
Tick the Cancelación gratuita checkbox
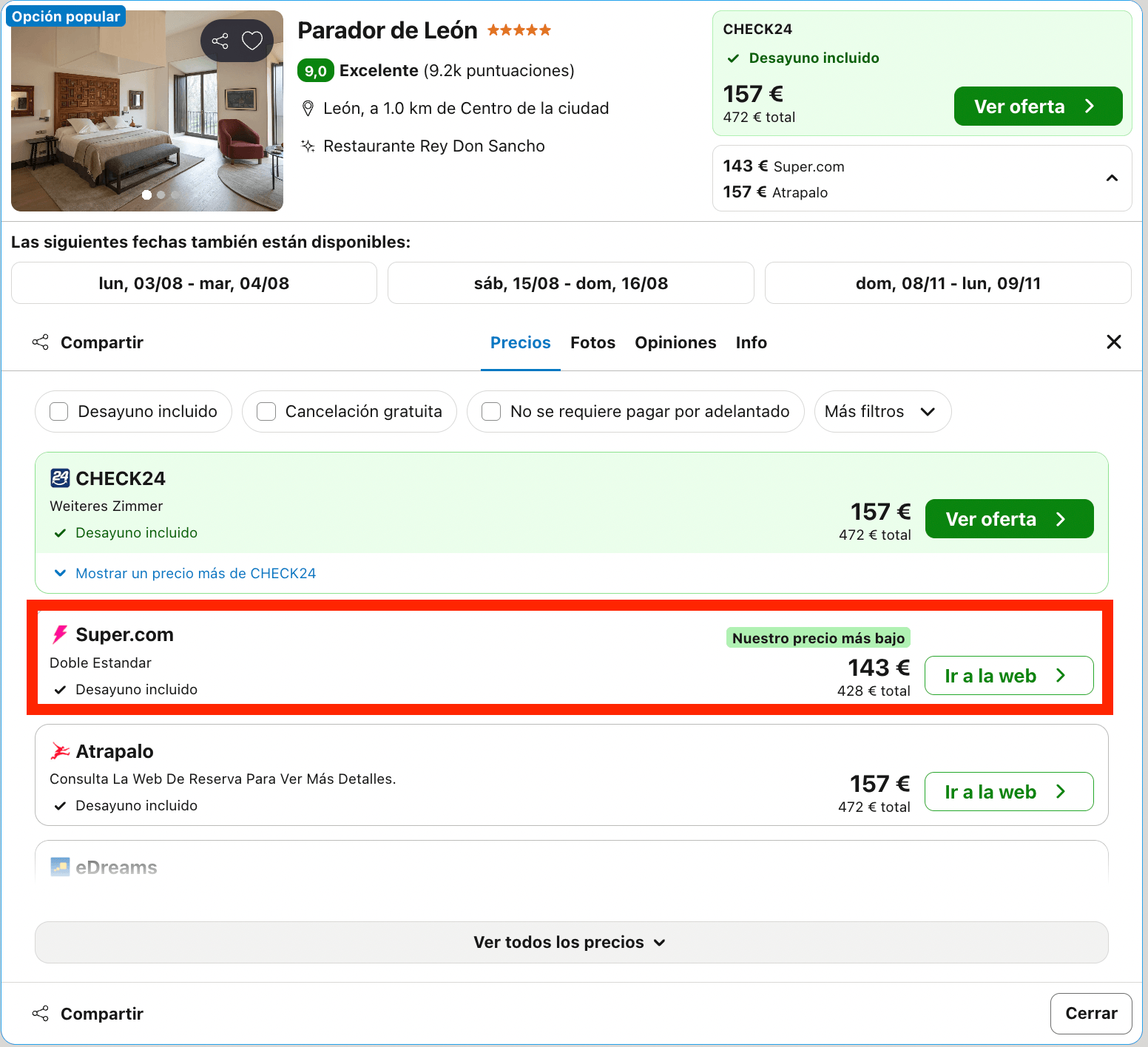[266, 411]
